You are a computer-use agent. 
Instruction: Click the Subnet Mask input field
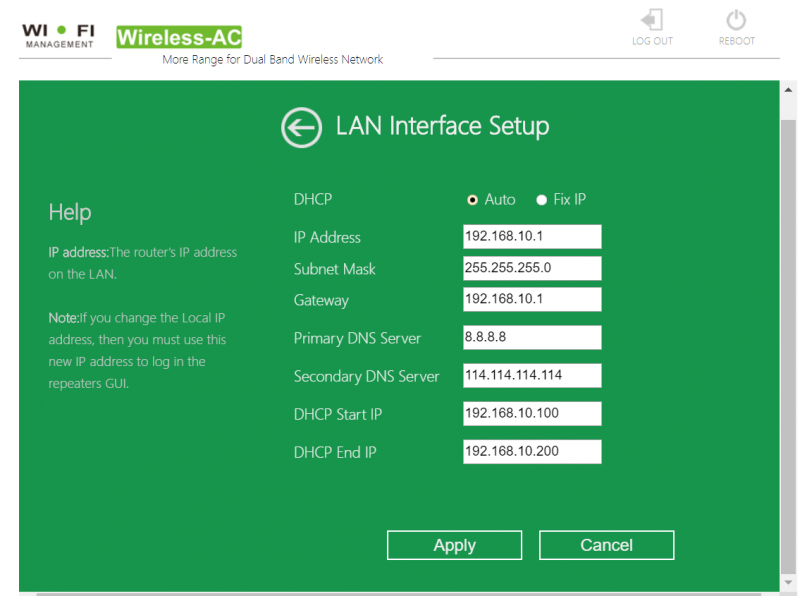(x=532, y=268)
